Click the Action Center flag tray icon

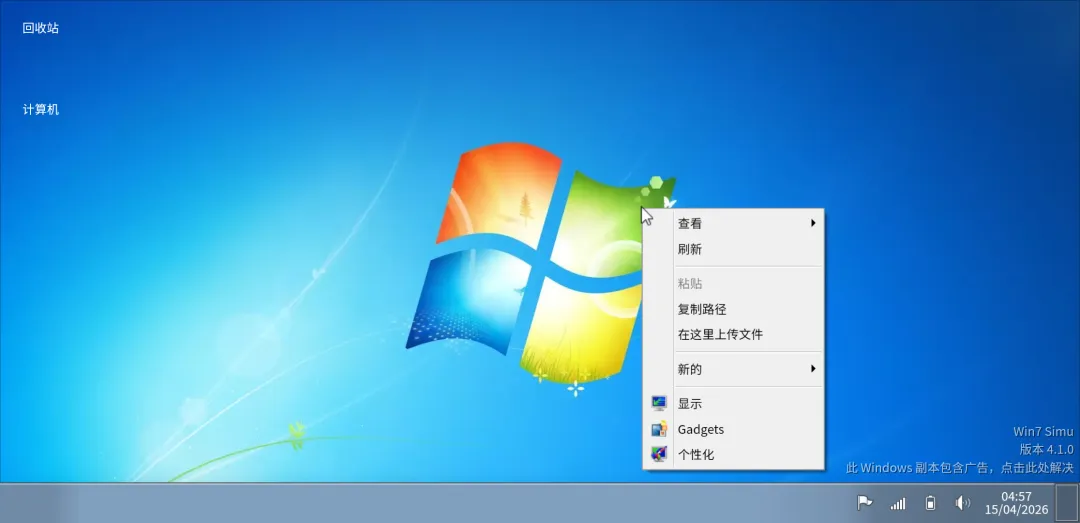(864, 503)
